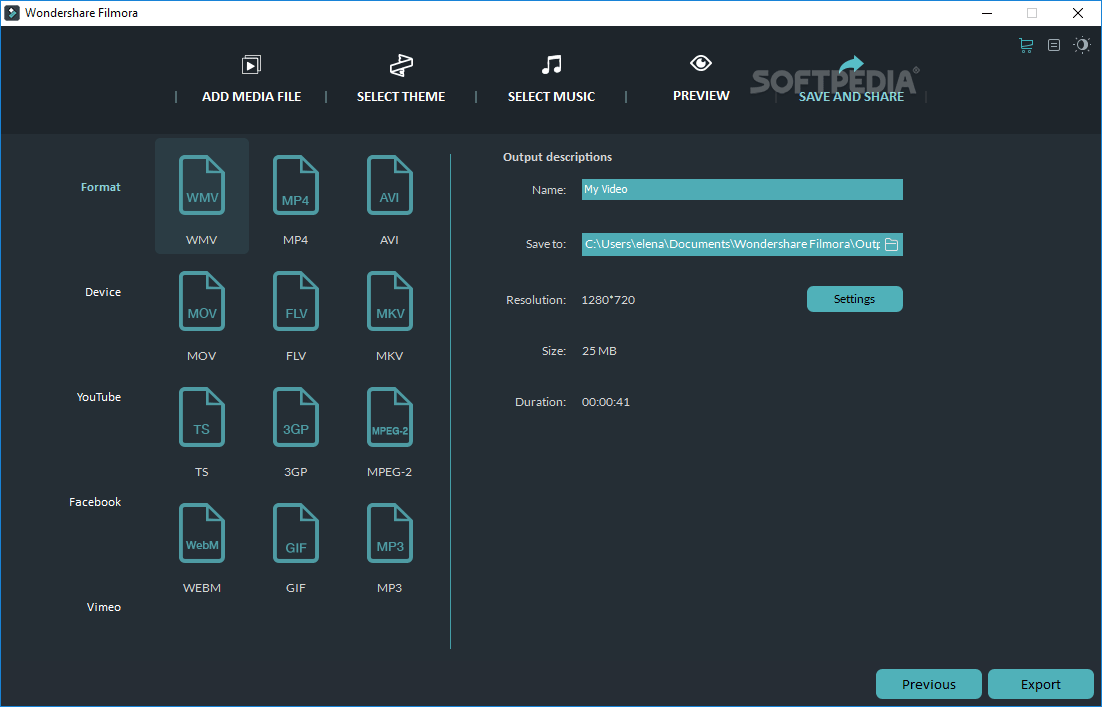Select the MPEG-2 format icon

pyautogui.click(x=390, y=417)
